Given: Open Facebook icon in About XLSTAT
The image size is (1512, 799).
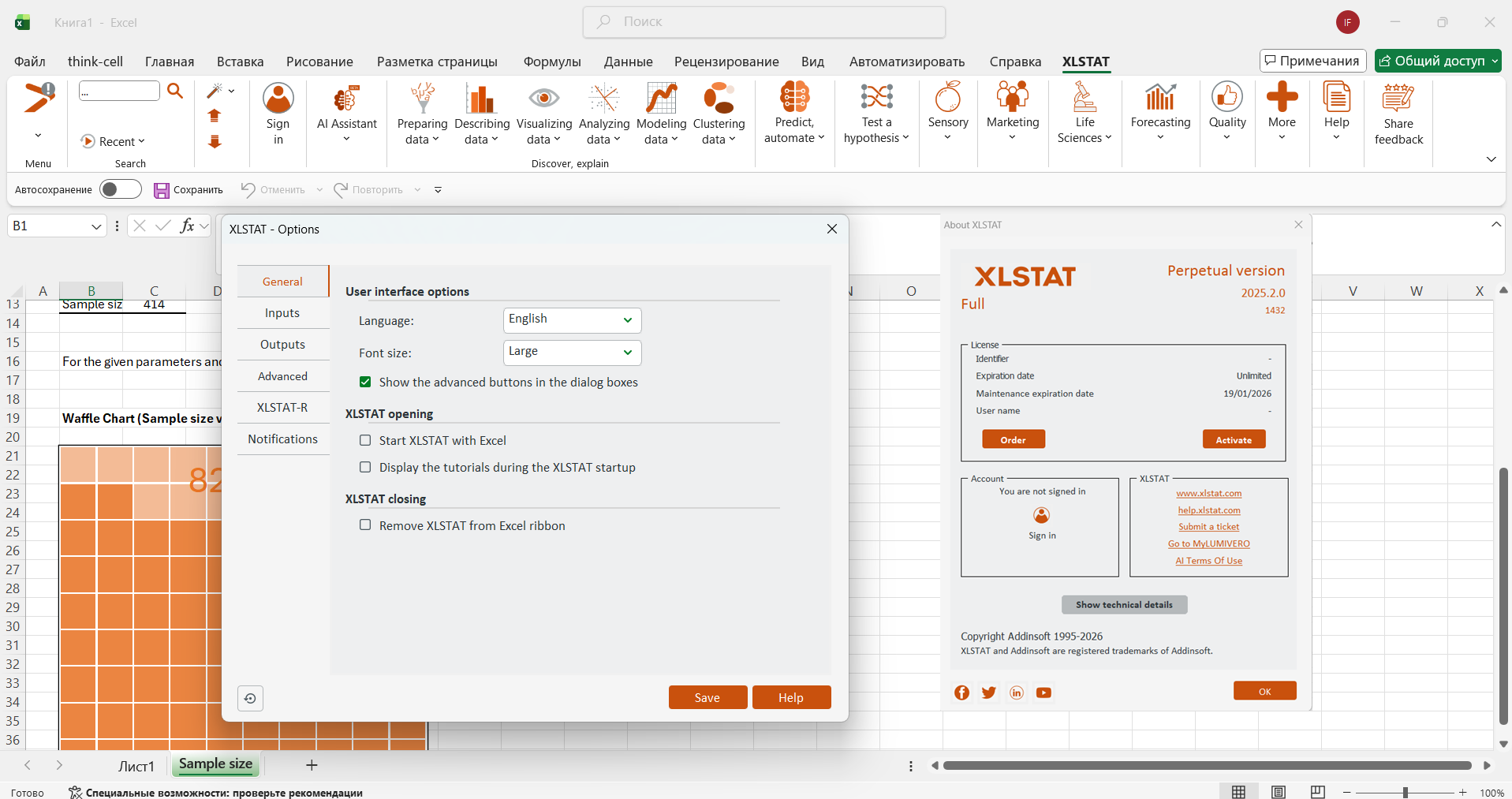Looking at the screenshot, I should point(961,693).
